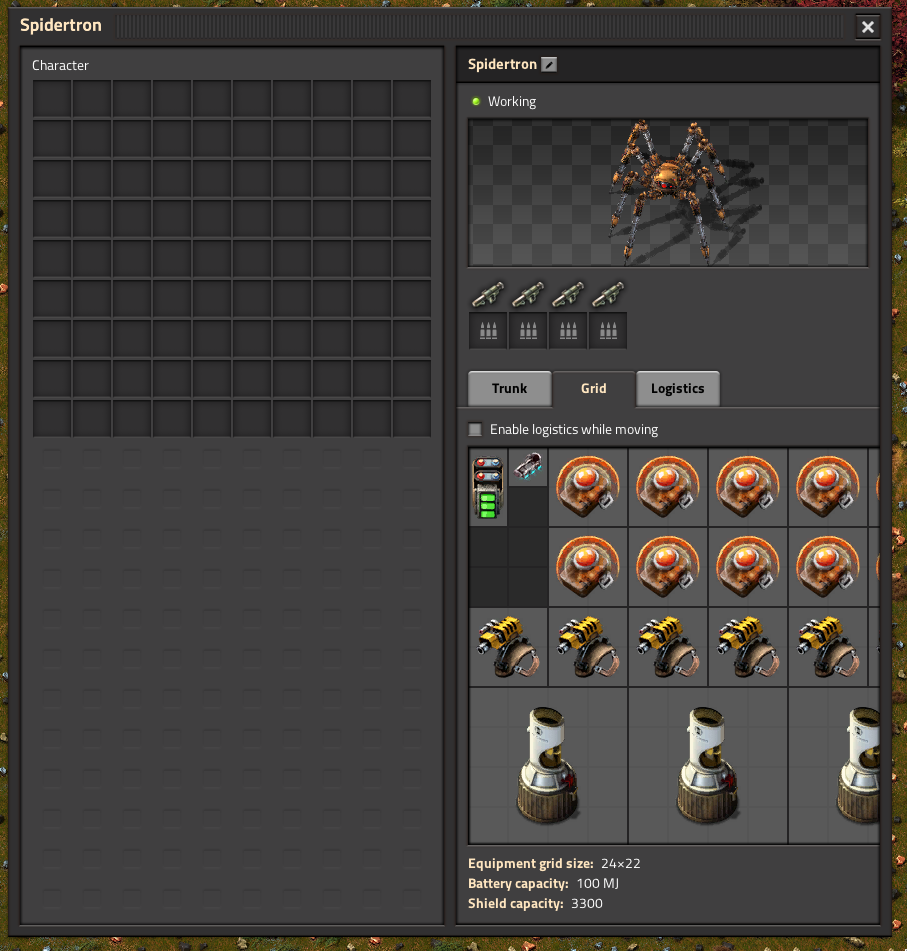The height and width of the screenshot is (951, 907).
Task: Click the last rocket ammo slot
Action: tap(608, 330)
